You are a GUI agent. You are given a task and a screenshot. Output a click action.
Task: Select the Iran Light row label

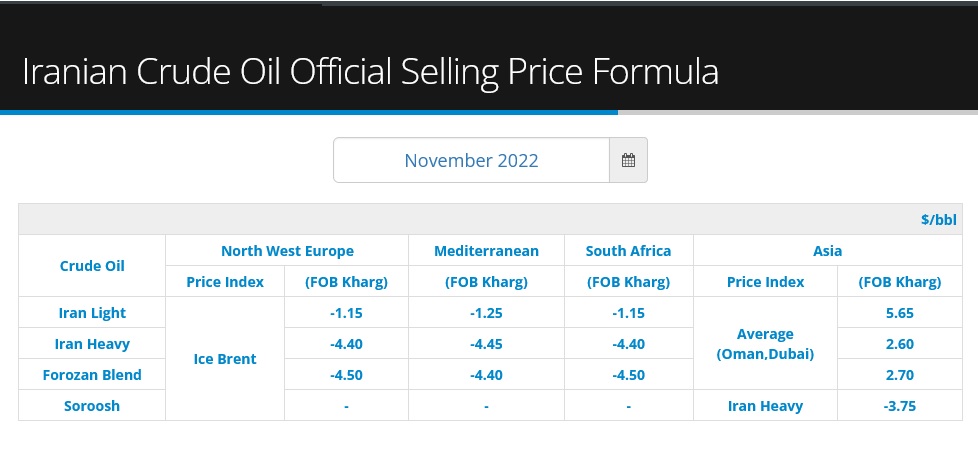92,313
